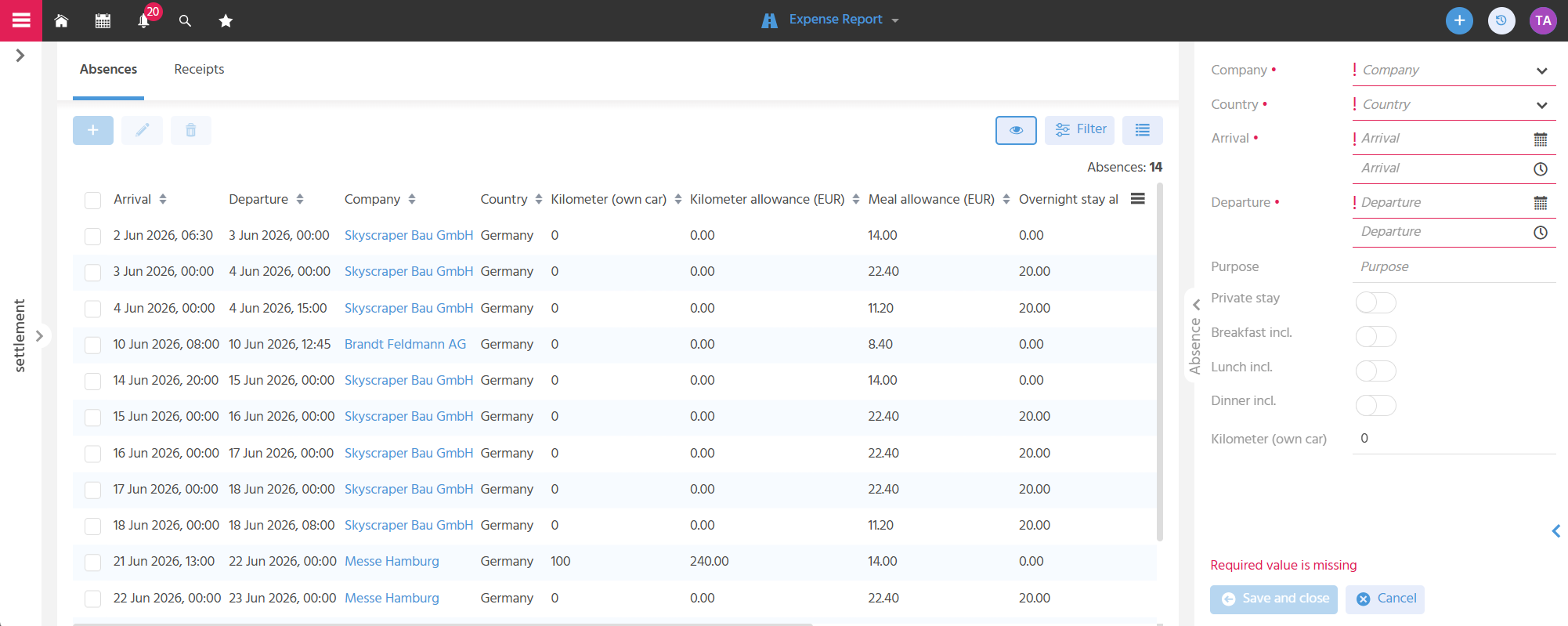This screenshot has height=626, width=1568.
Task: Open Brandt Feldmann AG company link
Action: [x=405, y=344]
